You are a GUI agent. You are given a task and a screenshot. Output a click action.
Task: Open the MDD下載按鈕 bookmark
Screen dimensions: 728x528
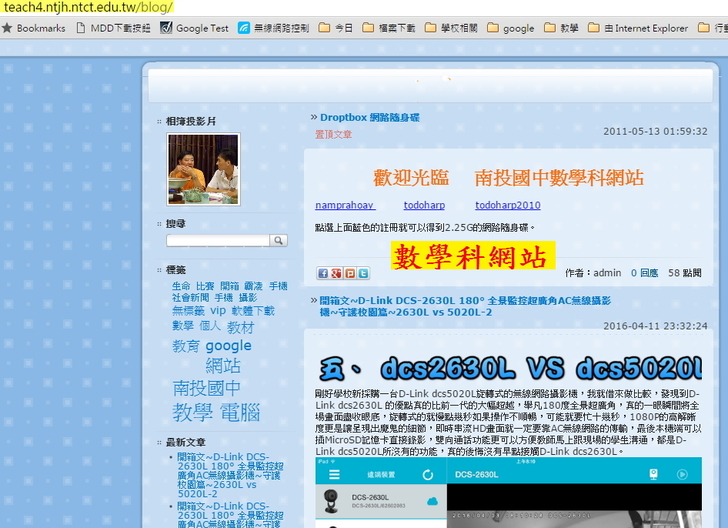point(113,28)
